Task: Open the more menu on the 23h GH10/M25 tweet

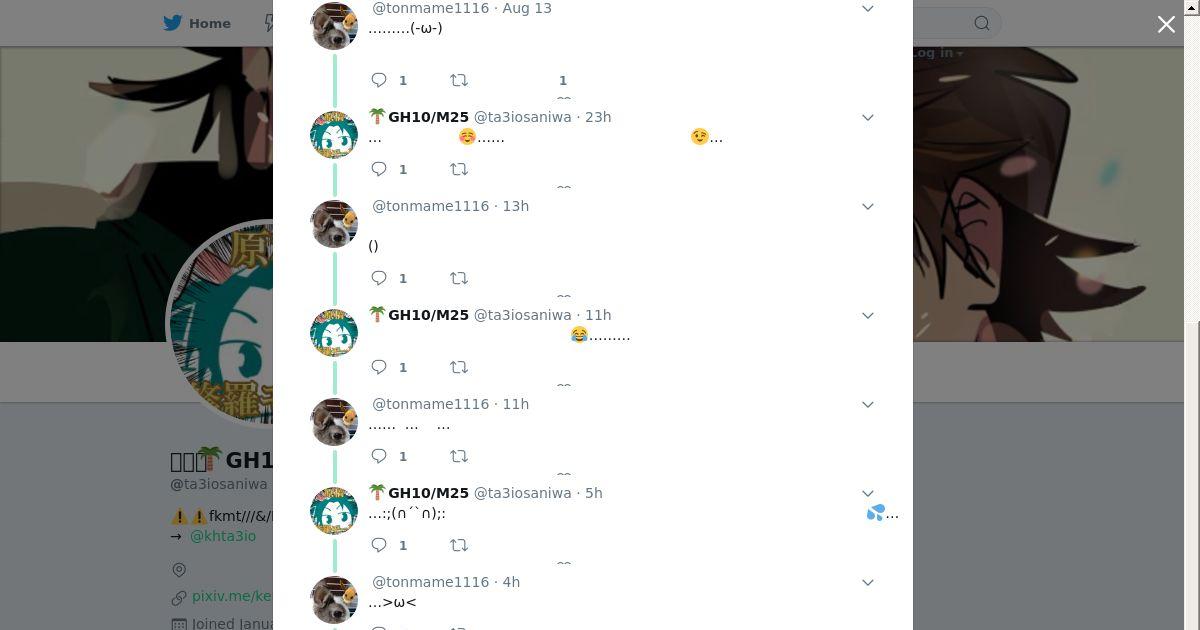Action: click(868, 117)
